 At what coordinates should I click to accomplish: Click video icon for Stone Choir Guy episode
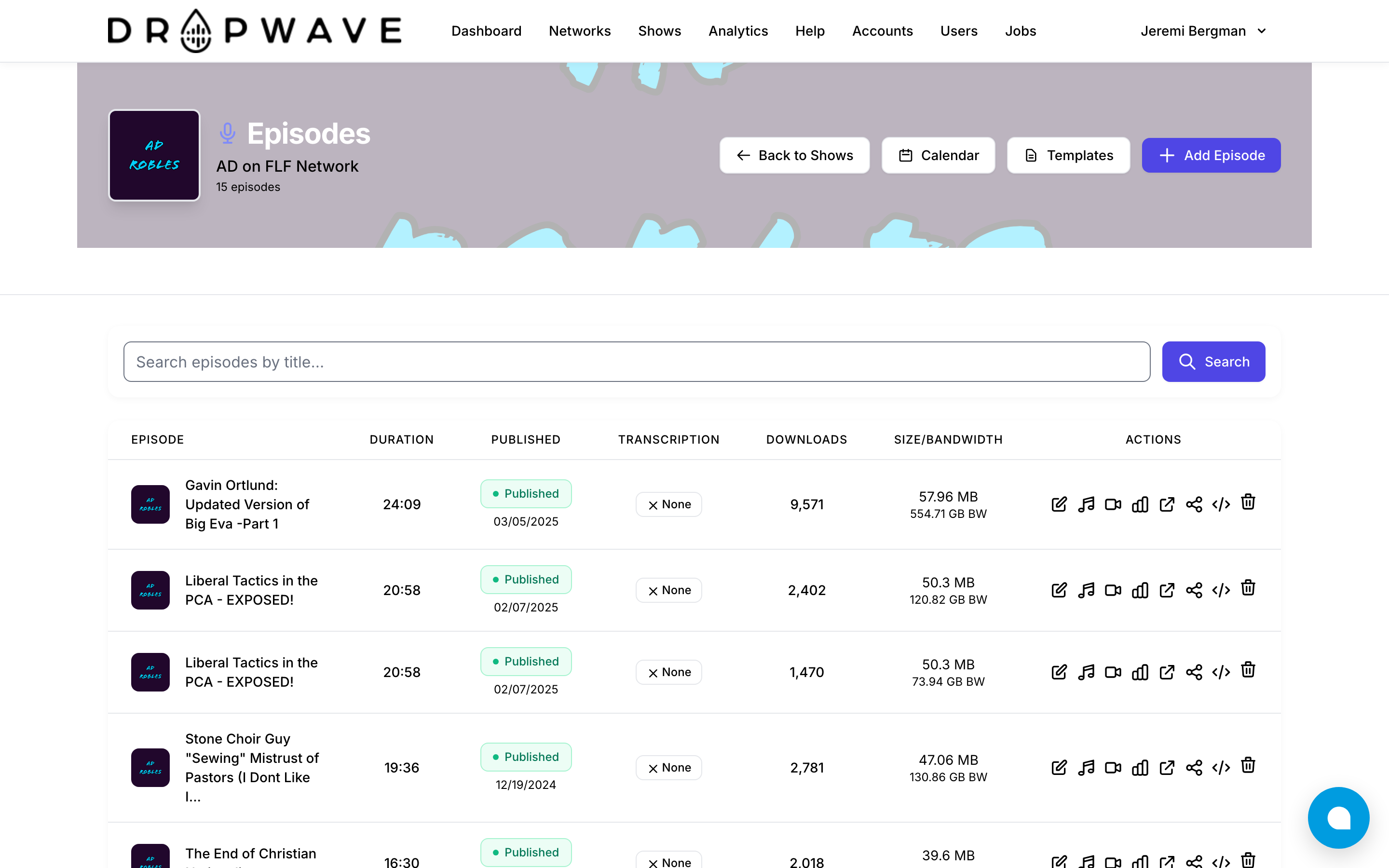click(x=1113, y=768)
